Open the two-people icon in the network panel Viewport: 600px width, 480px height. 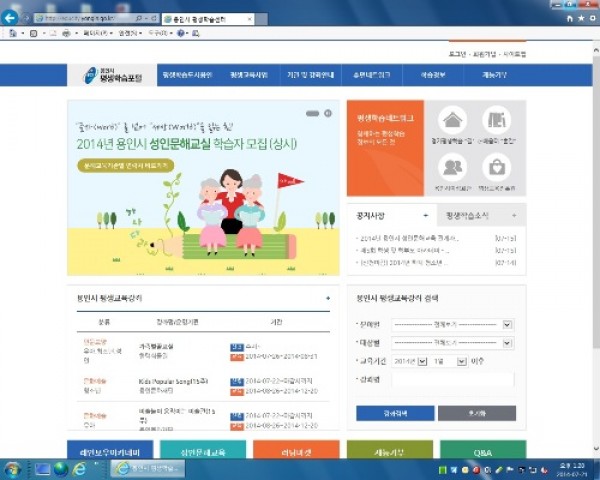(452, 166)
